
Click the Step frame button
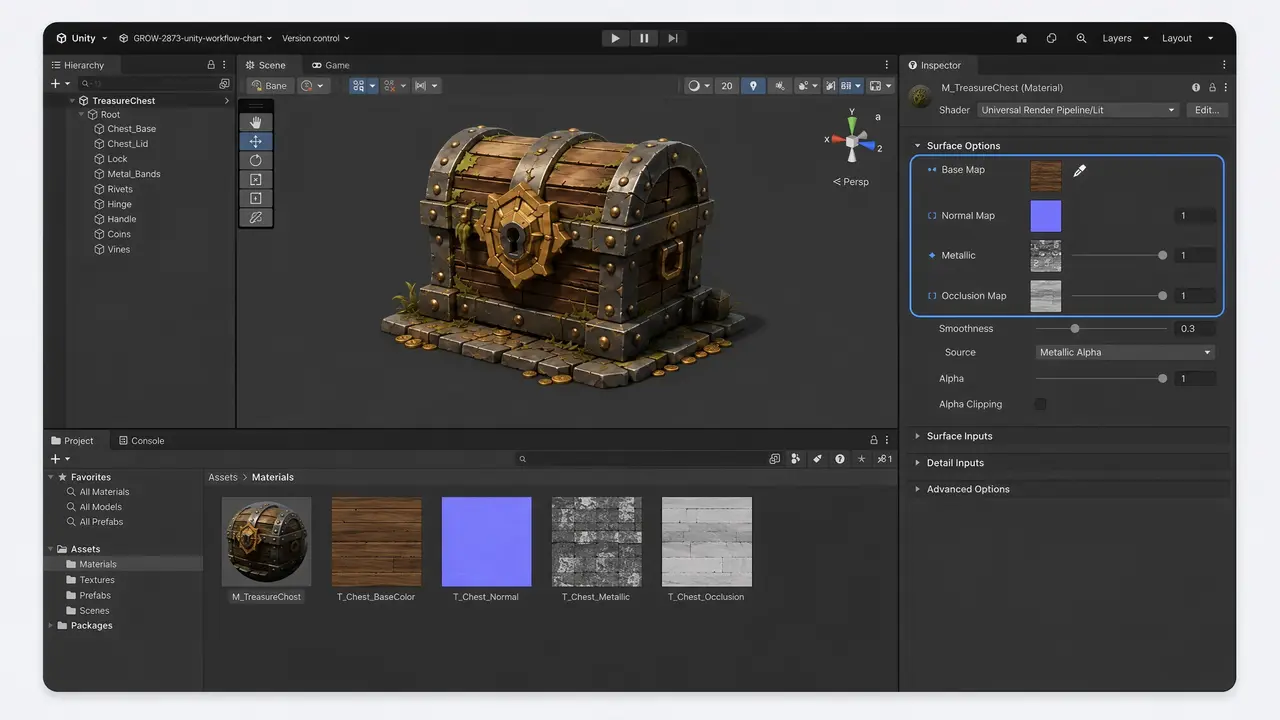point(673,38)
